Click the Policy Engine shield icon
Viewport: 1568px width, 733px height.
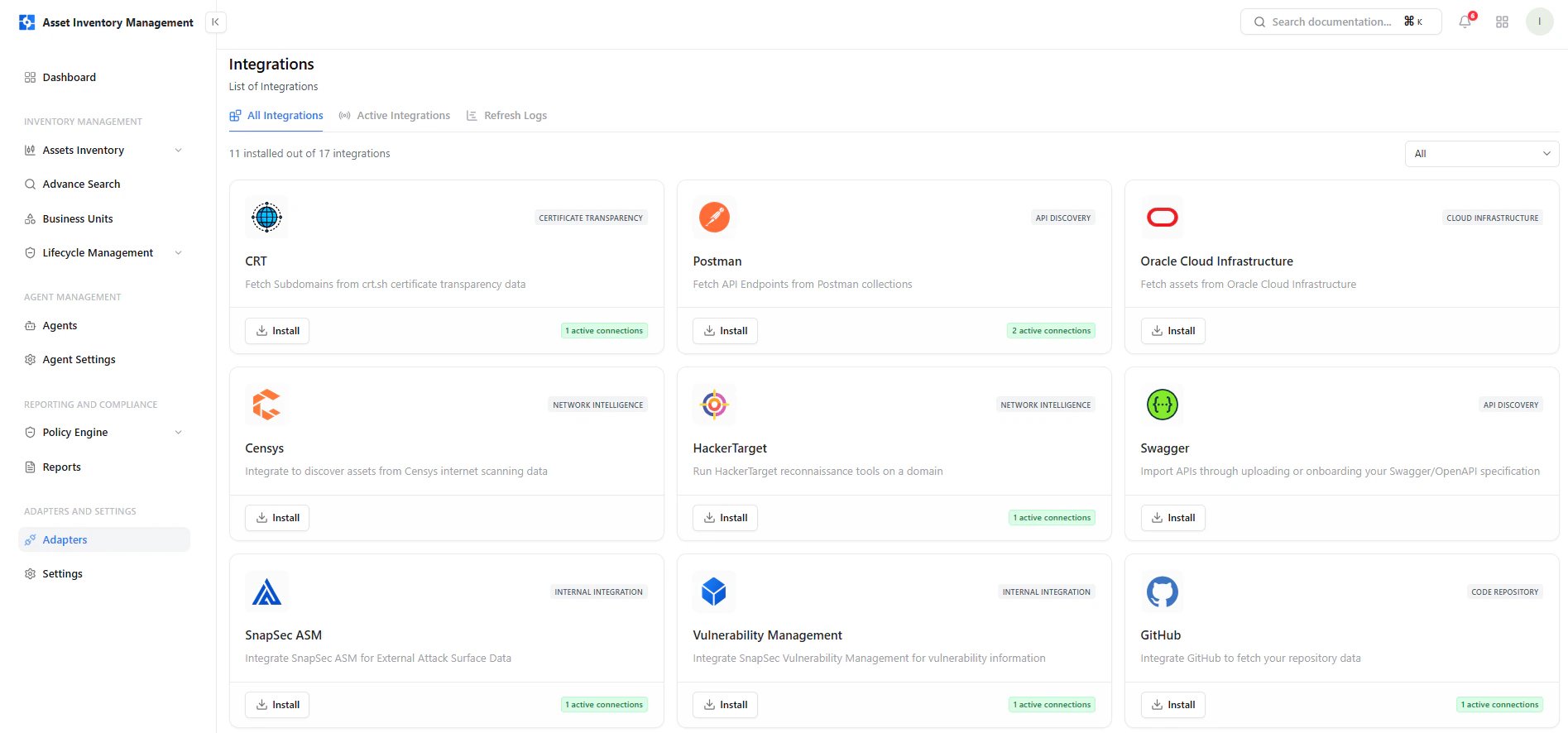[x=31, y=432]
